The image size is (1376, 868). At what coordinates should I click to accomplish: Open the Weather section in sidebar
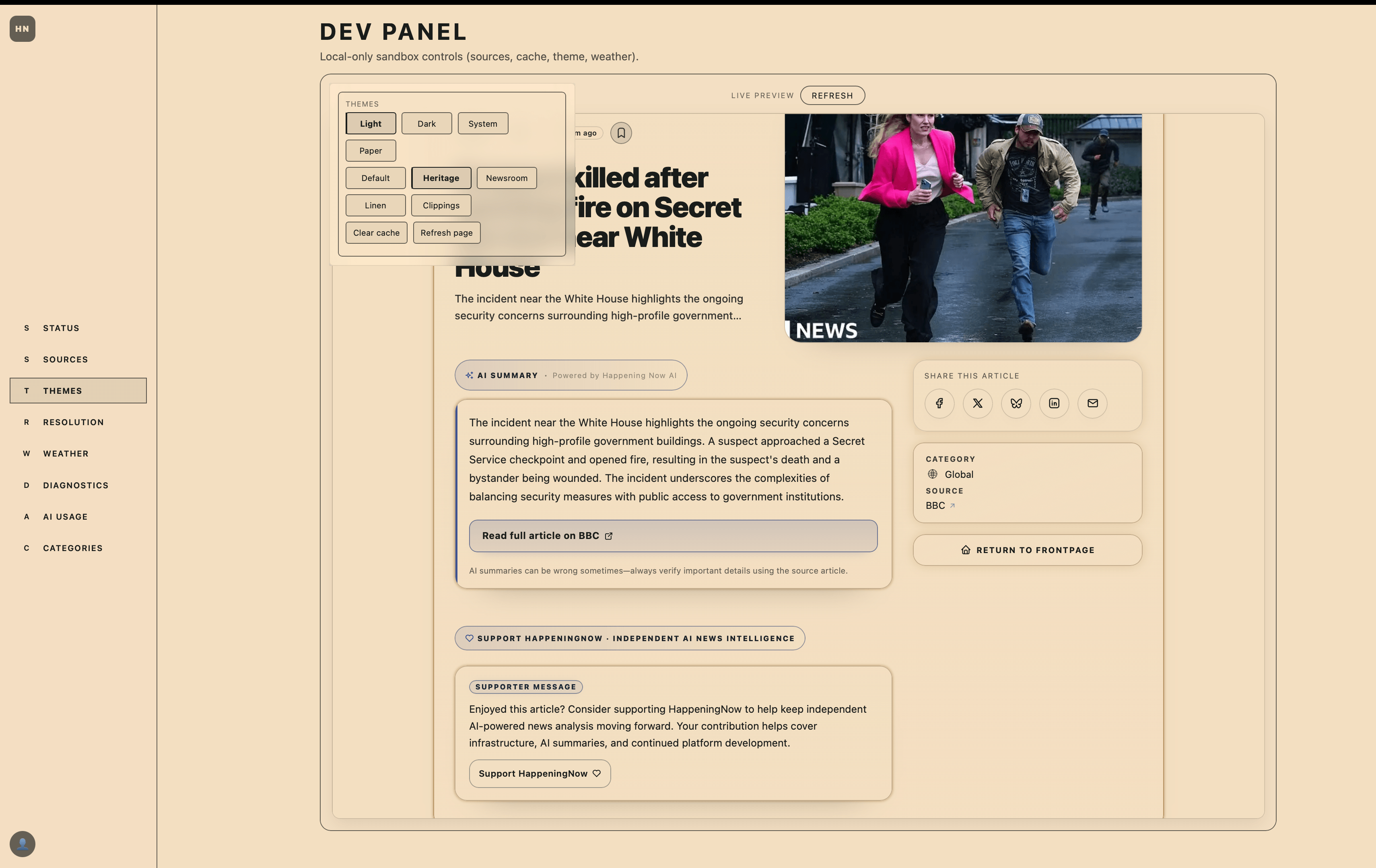78,454
